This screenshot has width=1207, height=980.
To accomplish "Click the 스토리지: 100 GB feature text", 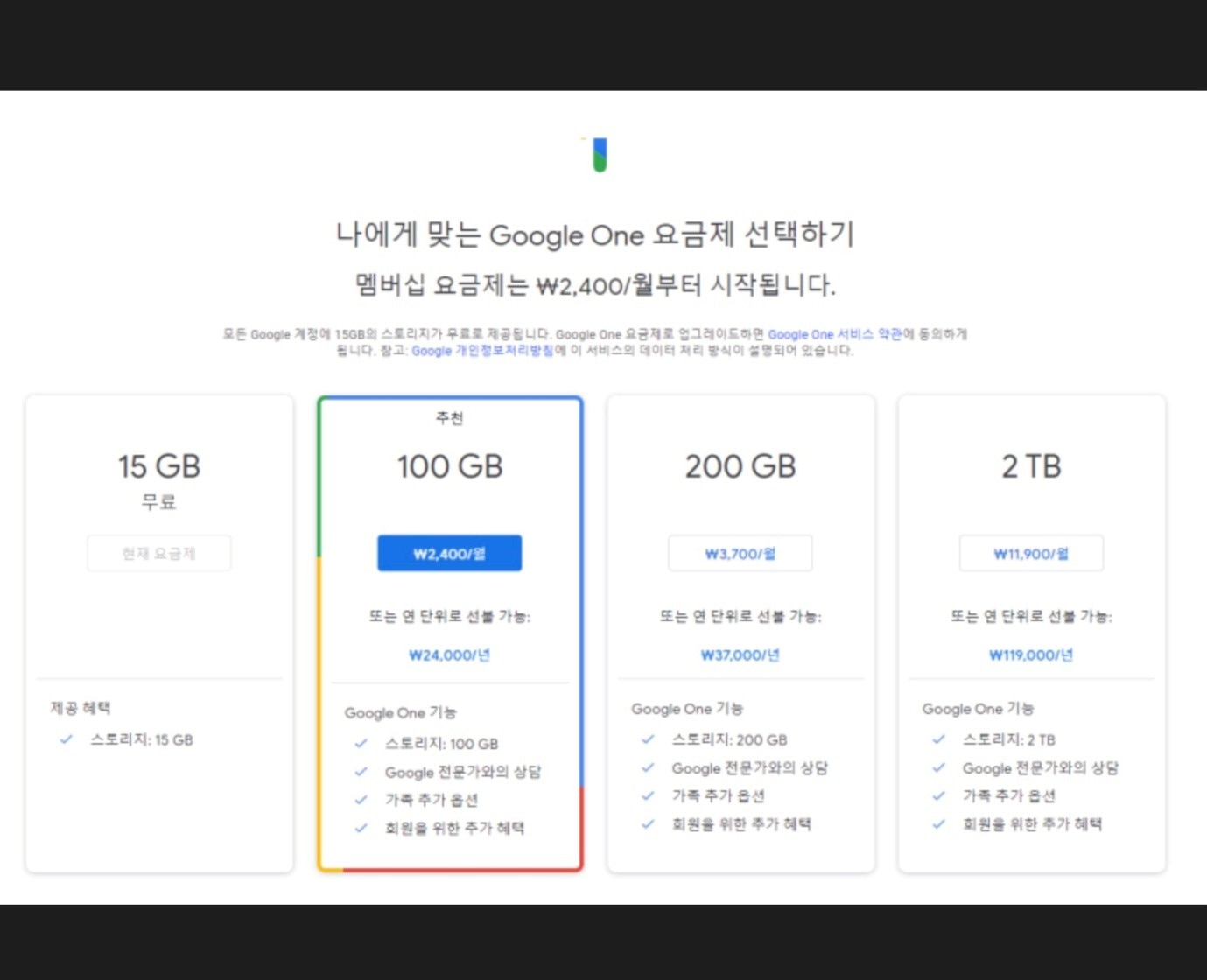I will [442, 744].
